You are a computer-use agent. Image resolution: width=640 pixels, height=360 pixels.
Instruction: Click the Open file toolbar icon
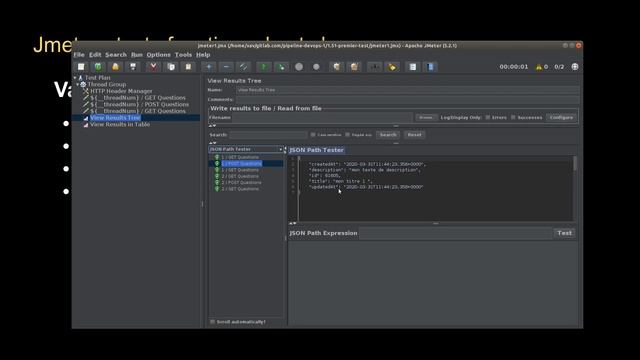click(x=116, y=67)
